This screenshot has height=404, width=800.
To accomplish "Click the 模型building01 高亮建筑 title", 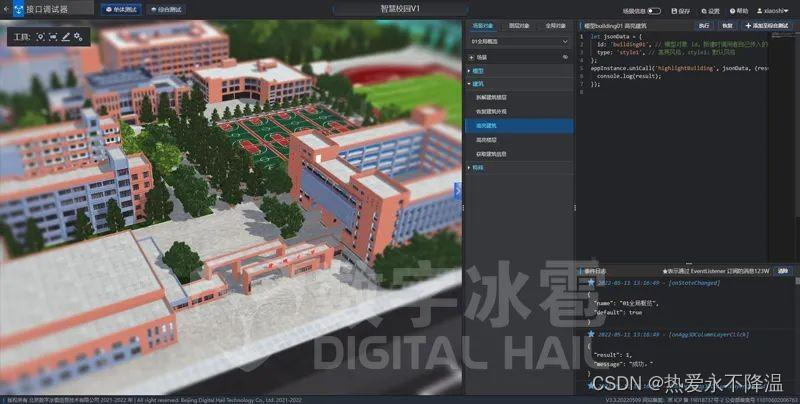I will tap(615, 26).
